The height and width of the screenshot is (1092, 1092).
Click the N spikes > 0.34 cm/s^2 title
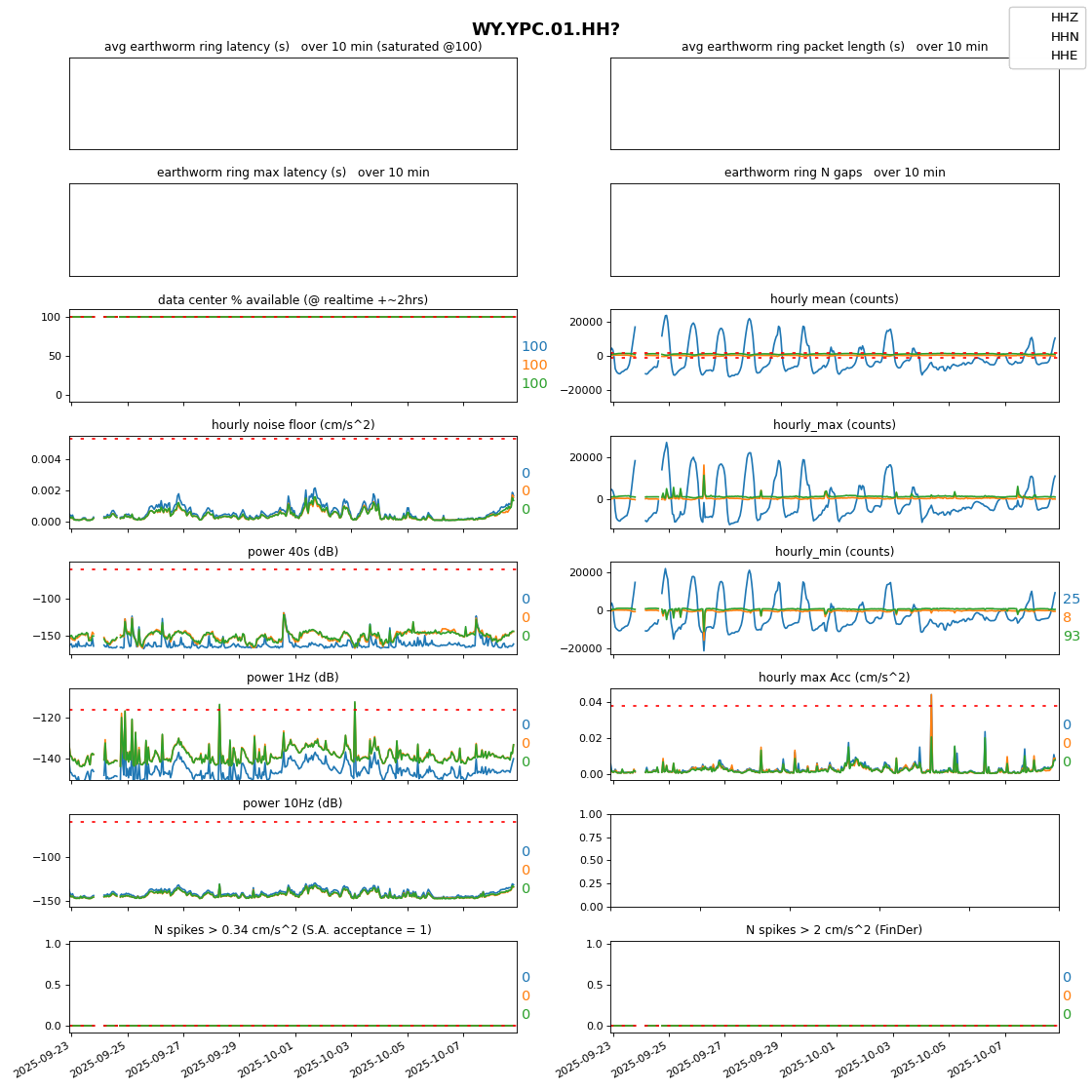[292, 930]
